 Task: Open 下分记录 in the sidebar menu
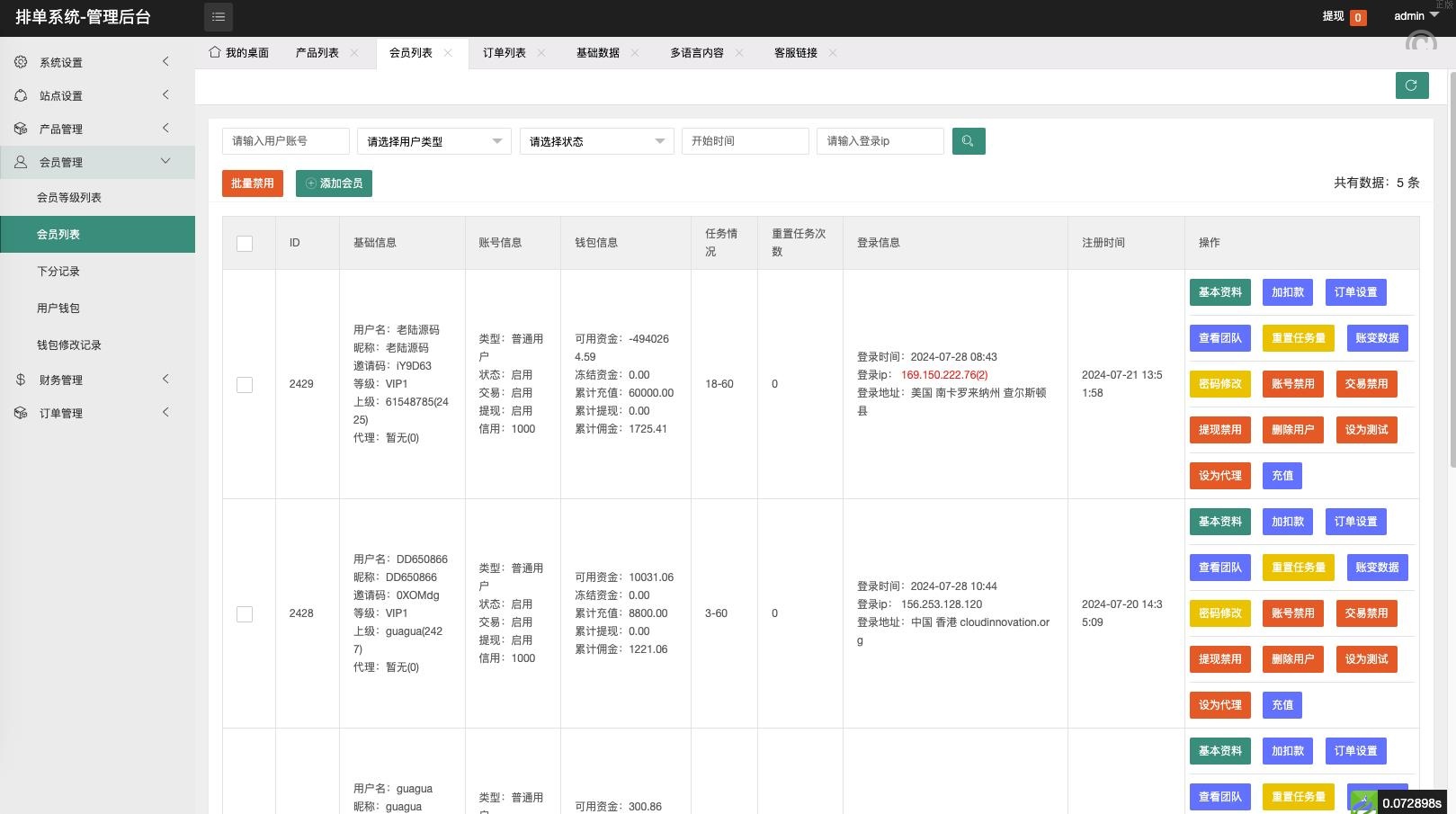click(58, 272)
